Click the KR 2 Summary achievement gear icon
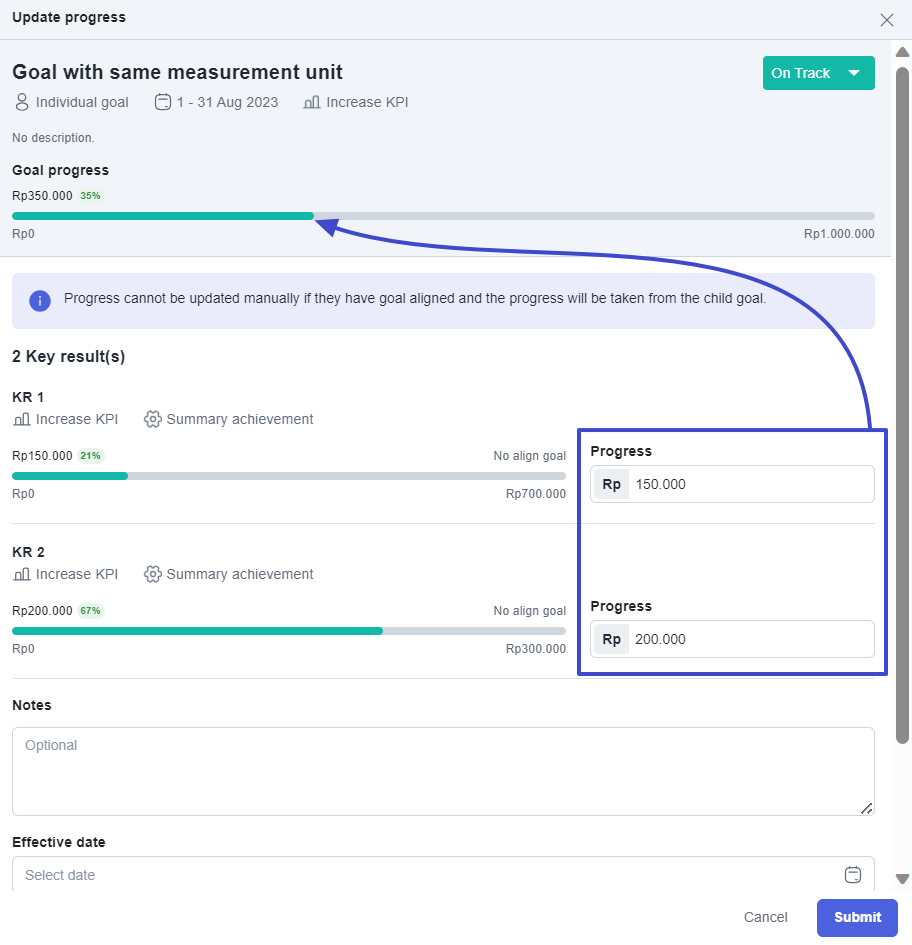Screen dimensions: 912x945 tap(153, 574)
